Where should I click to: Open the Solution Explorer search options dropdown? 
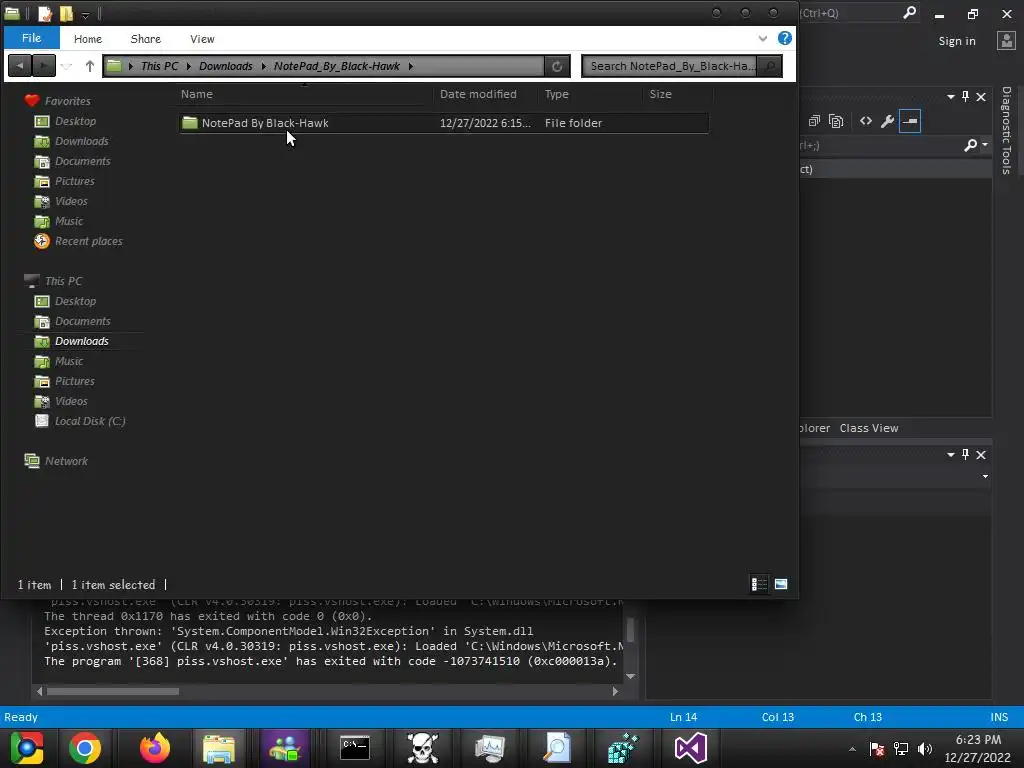[985, 145]
